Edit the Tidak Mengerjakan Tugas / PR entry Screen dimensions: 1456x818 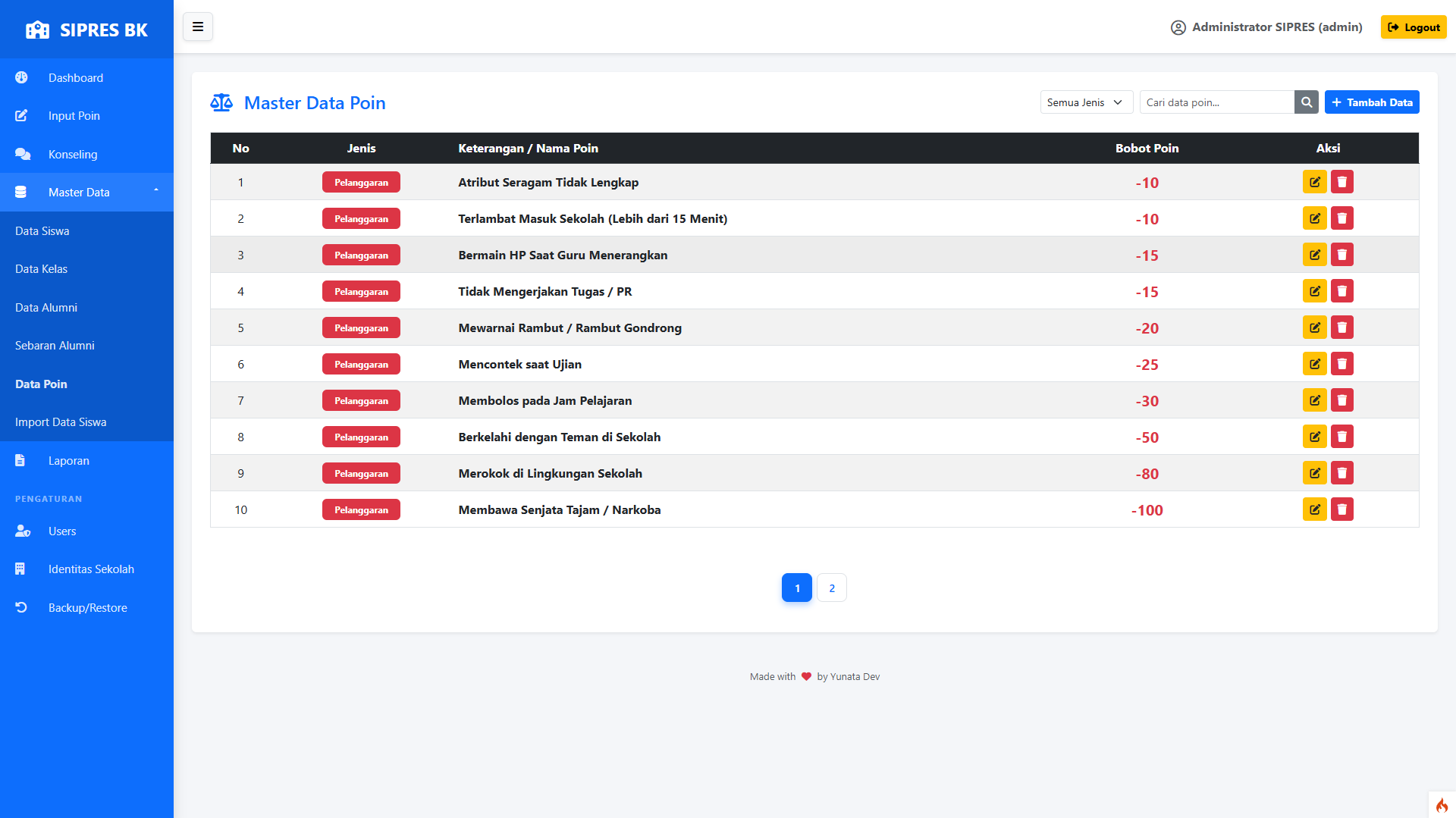point(1314,291)
